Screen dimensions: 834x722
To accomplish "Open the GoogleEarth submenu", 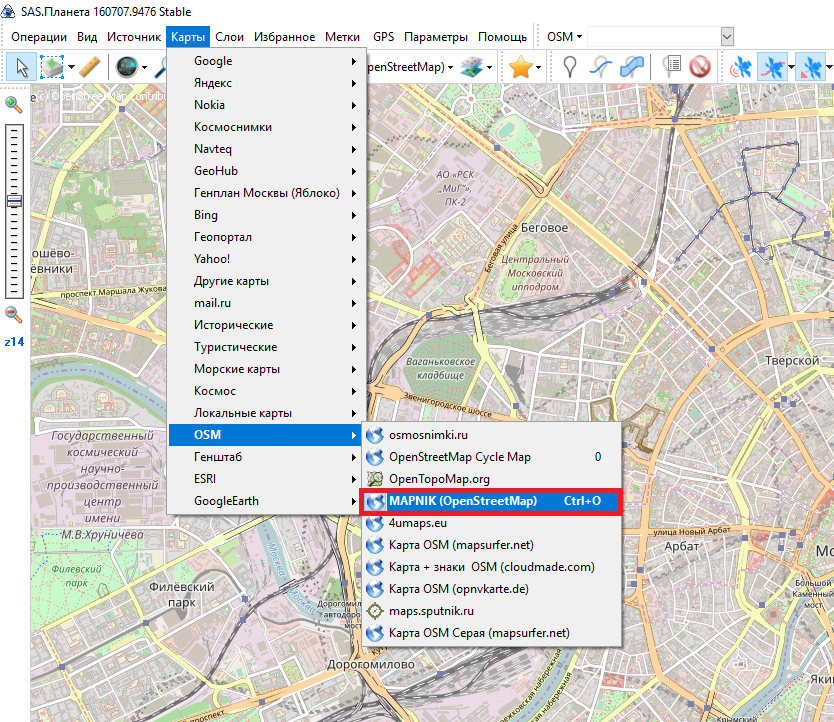I will [x=267, y=501].
